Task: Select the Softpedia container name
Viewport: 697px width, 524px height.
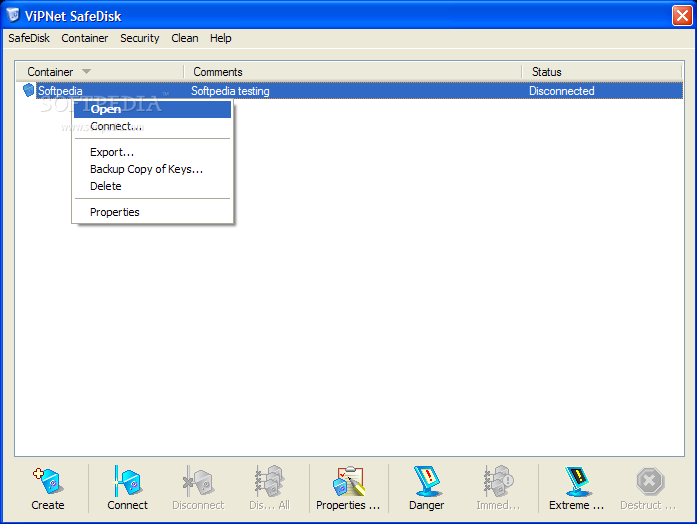Action: (60, 91)
